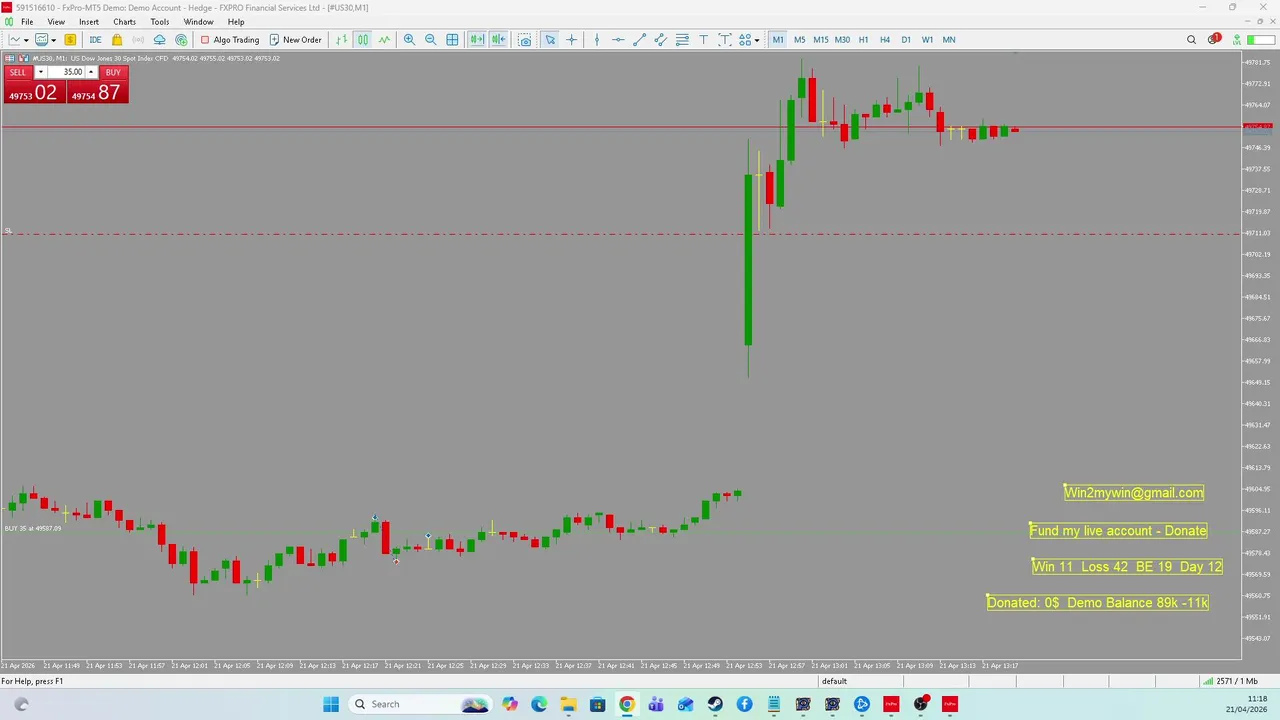
Task: Select the crosshair tool
Action: pyautogui.click(x=572, y=40)
